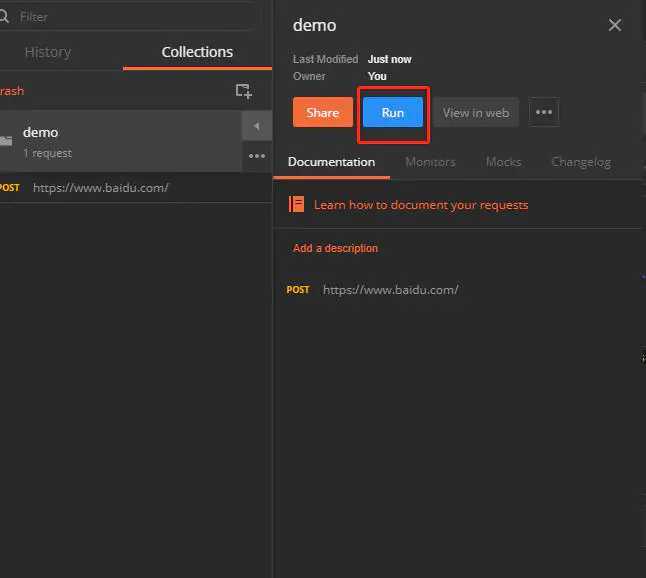The image size is (646, 578).
Task: Click the search magnifier icon
Action: [4, 16]
